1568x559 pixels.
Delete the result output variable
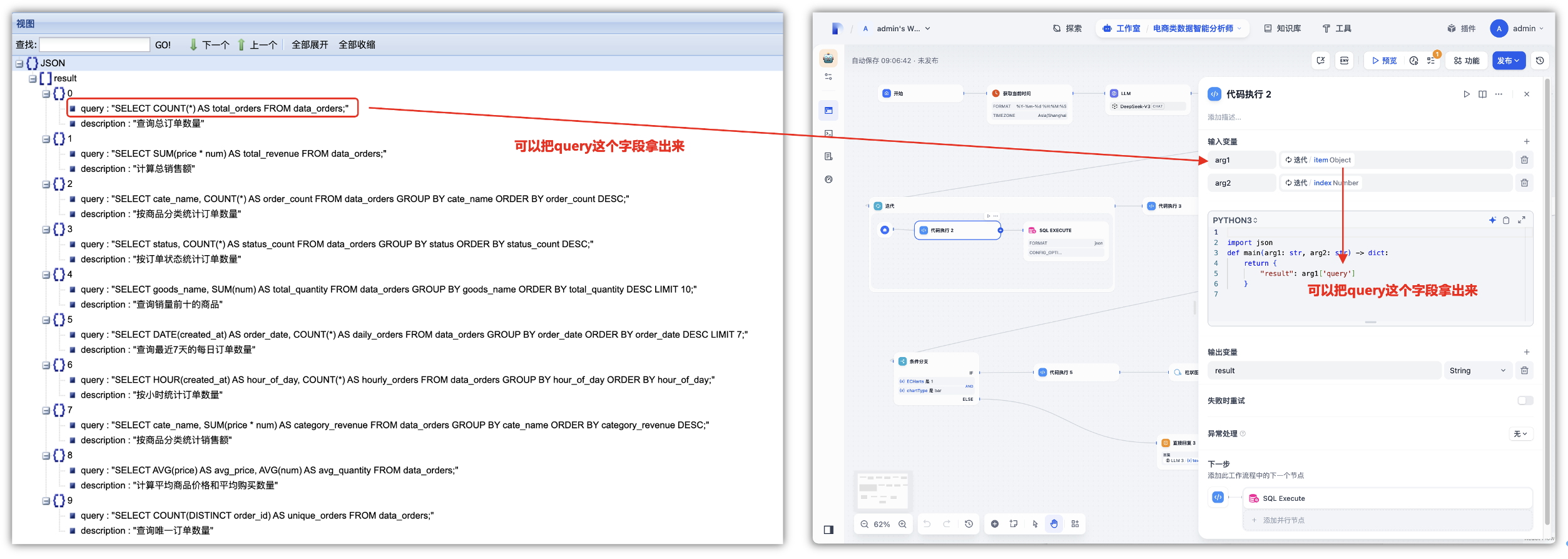click(1524, 371)
